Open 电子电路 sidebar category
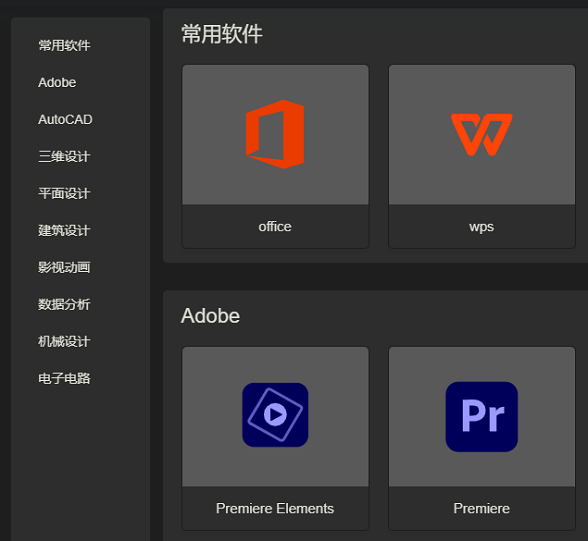Viewport: 588px width, 541px height. click(x=64, y=378)
